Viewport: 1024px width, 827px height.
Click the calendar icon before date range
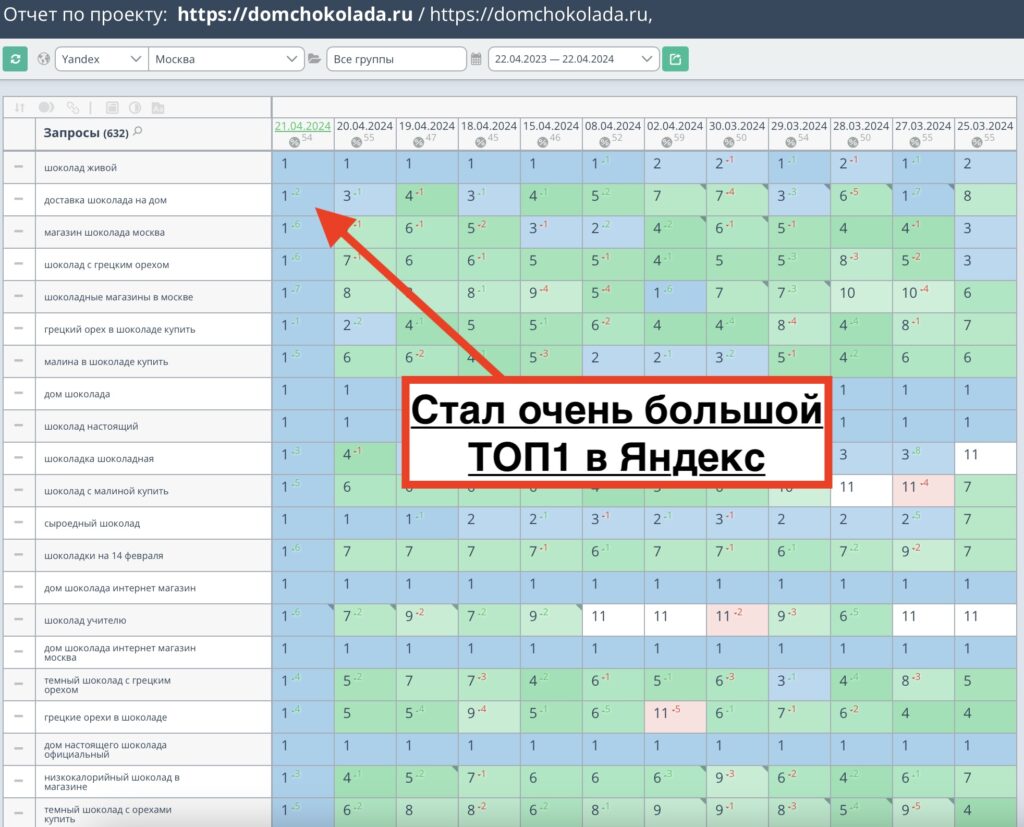click(476, 59)
